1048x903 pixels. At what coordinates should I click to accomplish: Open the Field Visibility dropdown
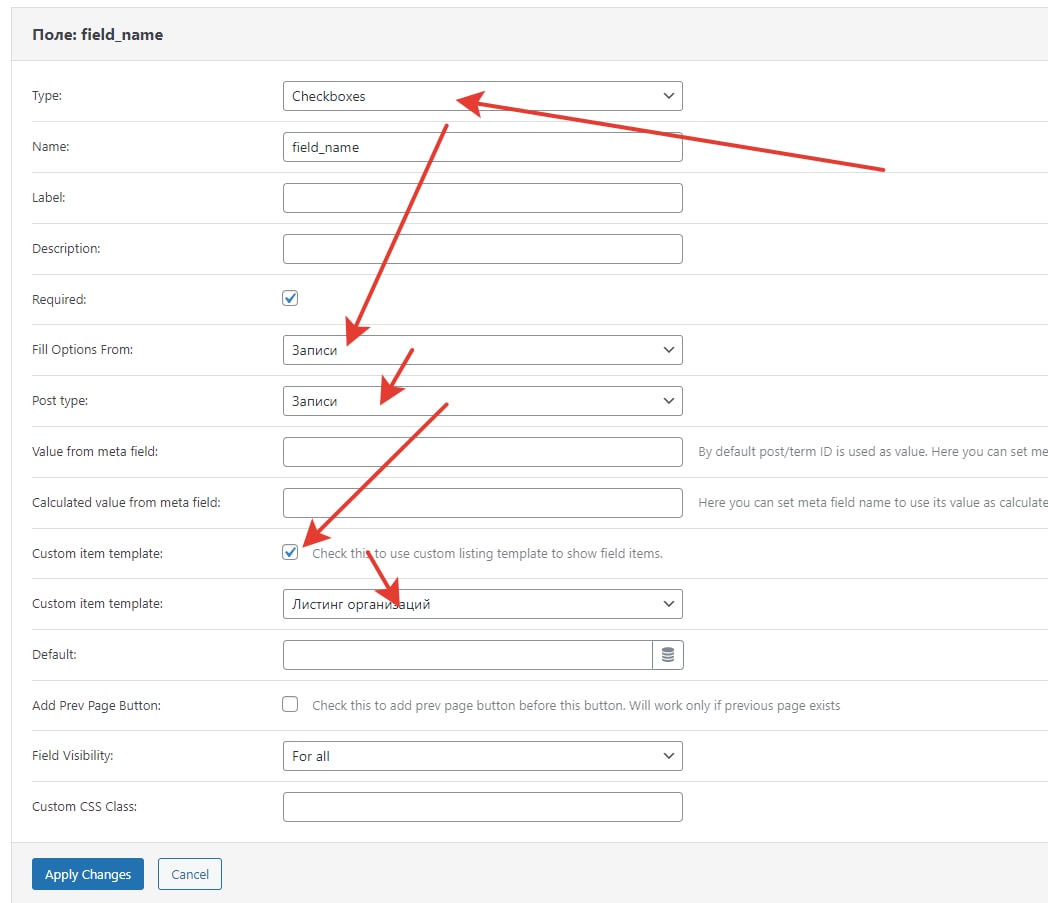tap(483, 756)
